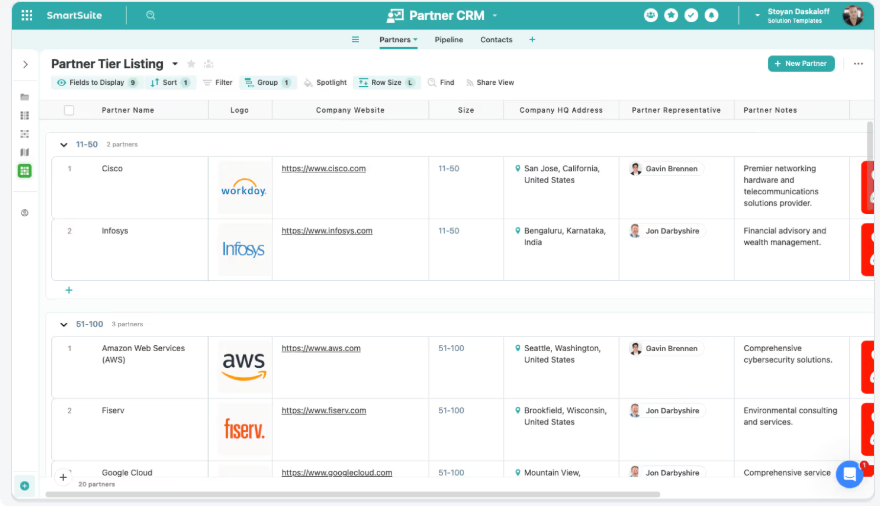Open the googlecloud.com website link
This screenshot has height=506, width=880.
pos(337,472)
